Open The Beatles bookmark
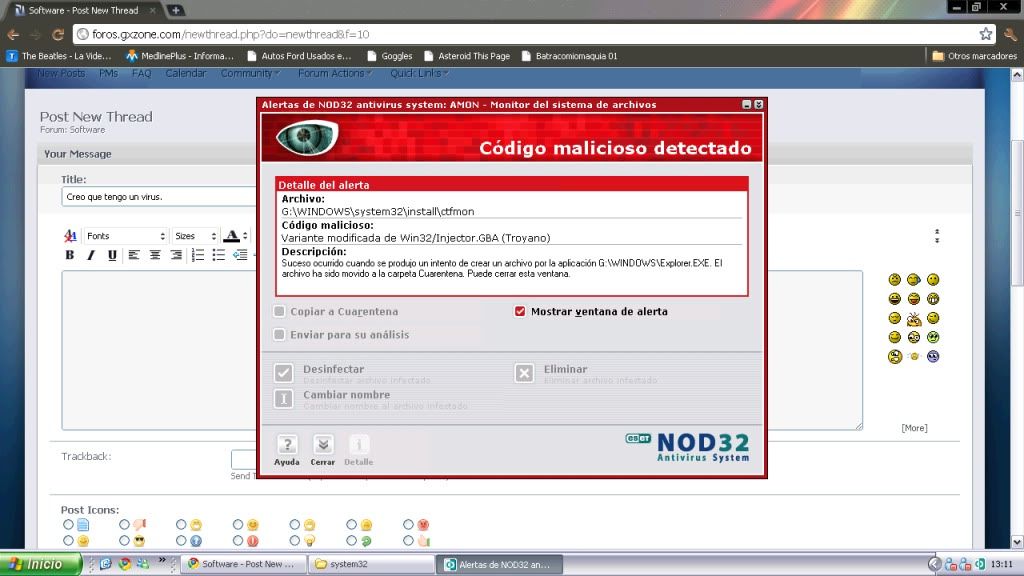 coord(59,56)
